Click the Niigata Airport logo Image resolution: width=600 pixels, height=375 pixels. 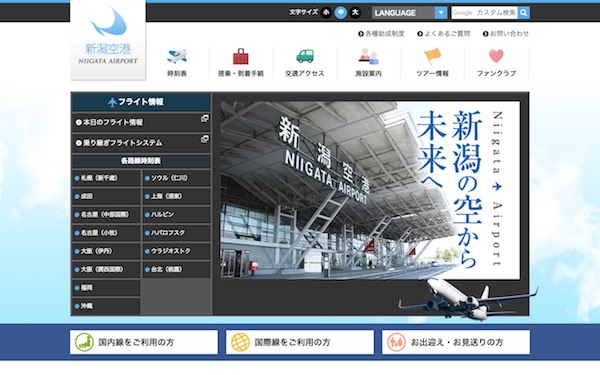(x=108, y=40)
